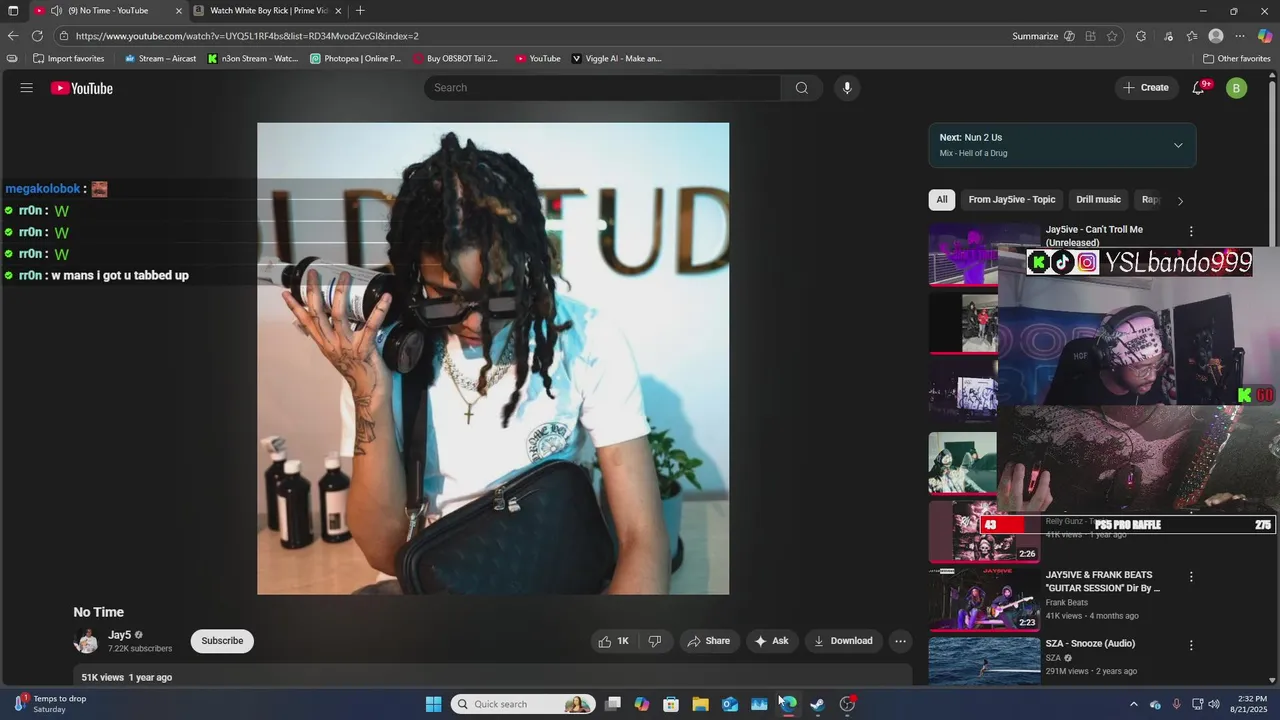Screen dimensions: 1280x720
Task: Go back to the previous page
Action: point(13,36)
